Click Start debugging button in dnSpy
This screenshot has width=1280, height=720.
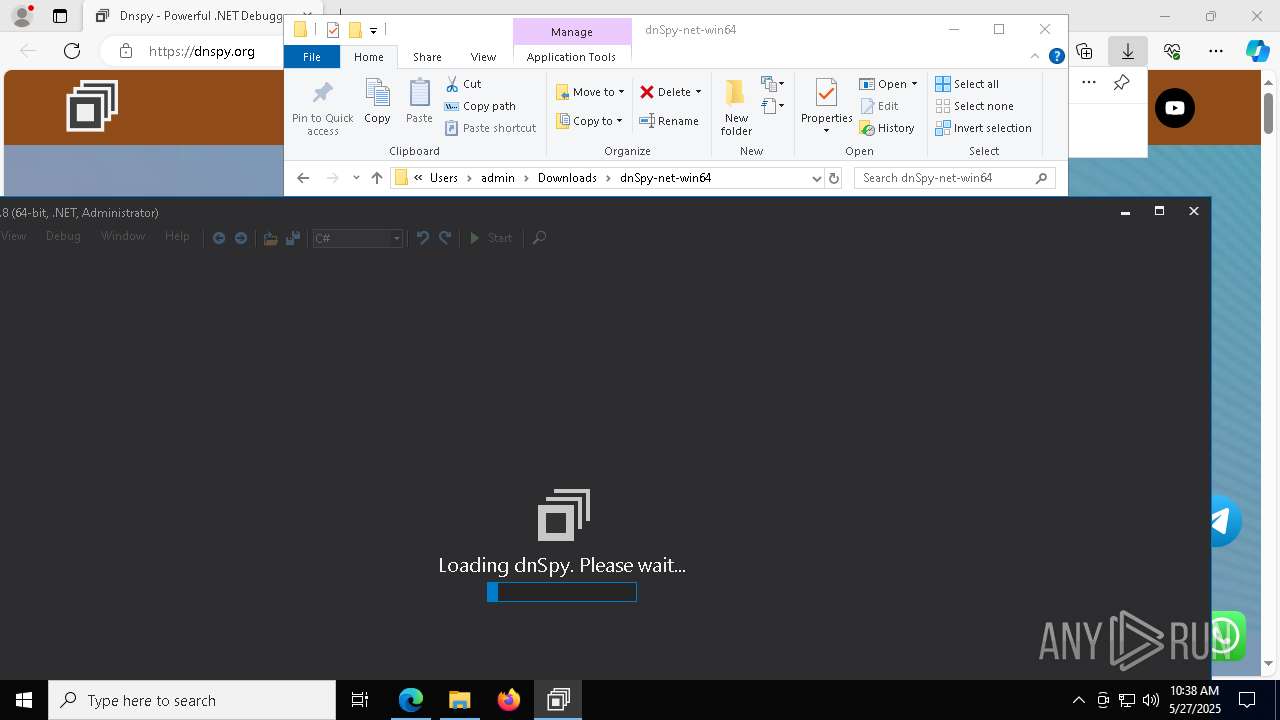[x=491, y=238]
